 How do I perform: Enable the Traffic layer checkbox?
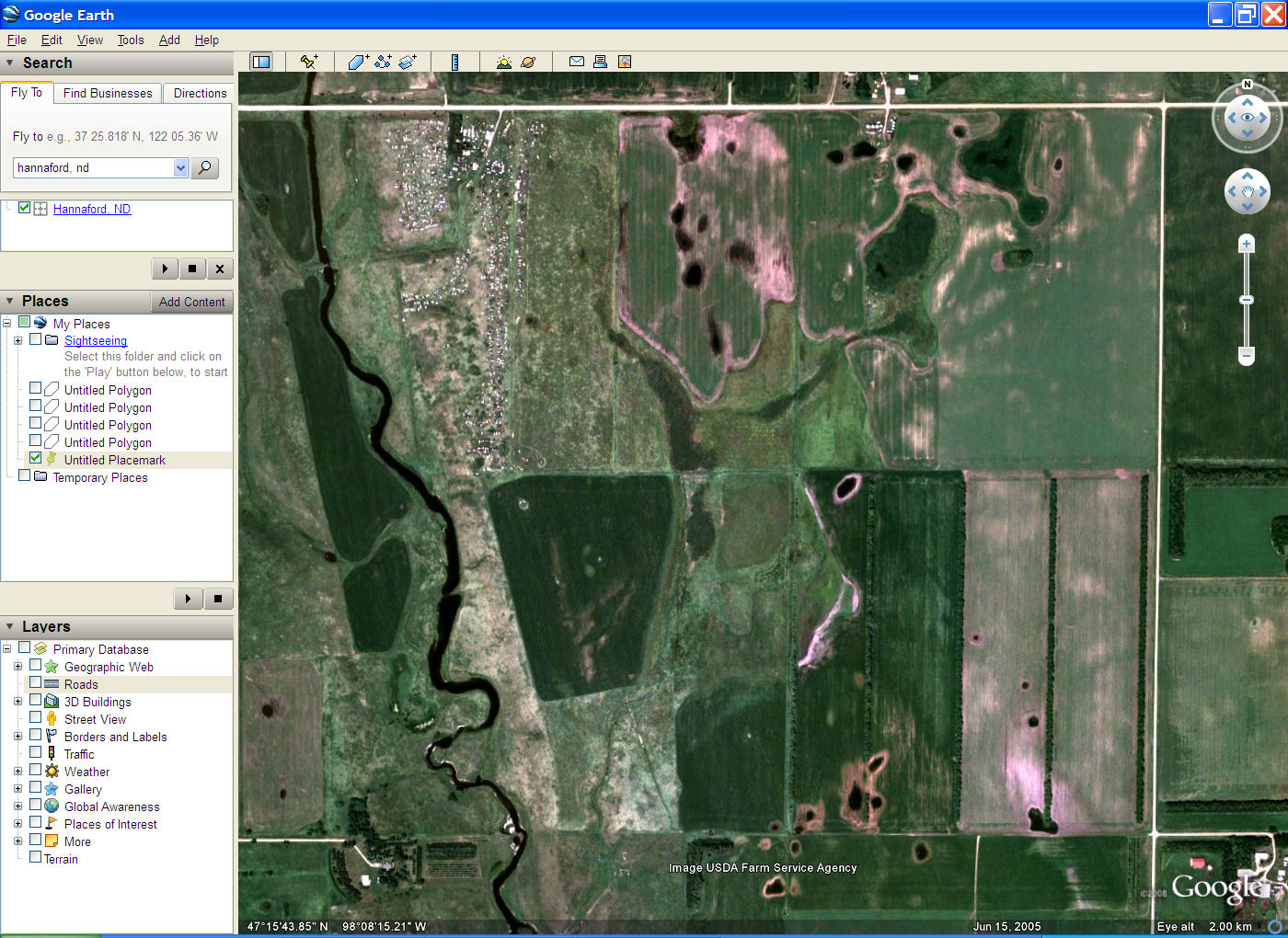point(35,752)
